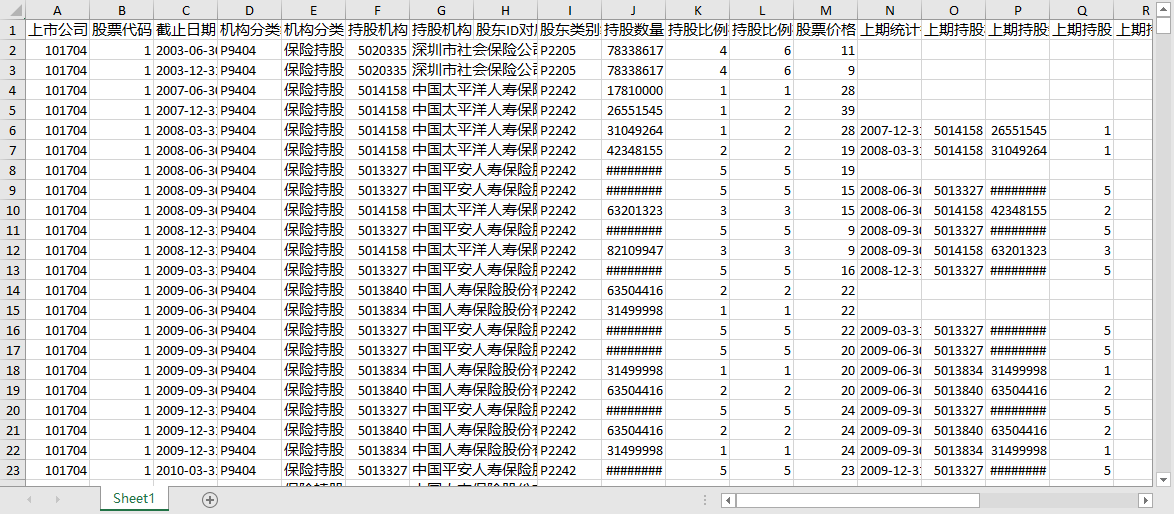The image size is (1174, 514).
Task: Click the horizontal scrollbar thumb
Action: (857, 499)
